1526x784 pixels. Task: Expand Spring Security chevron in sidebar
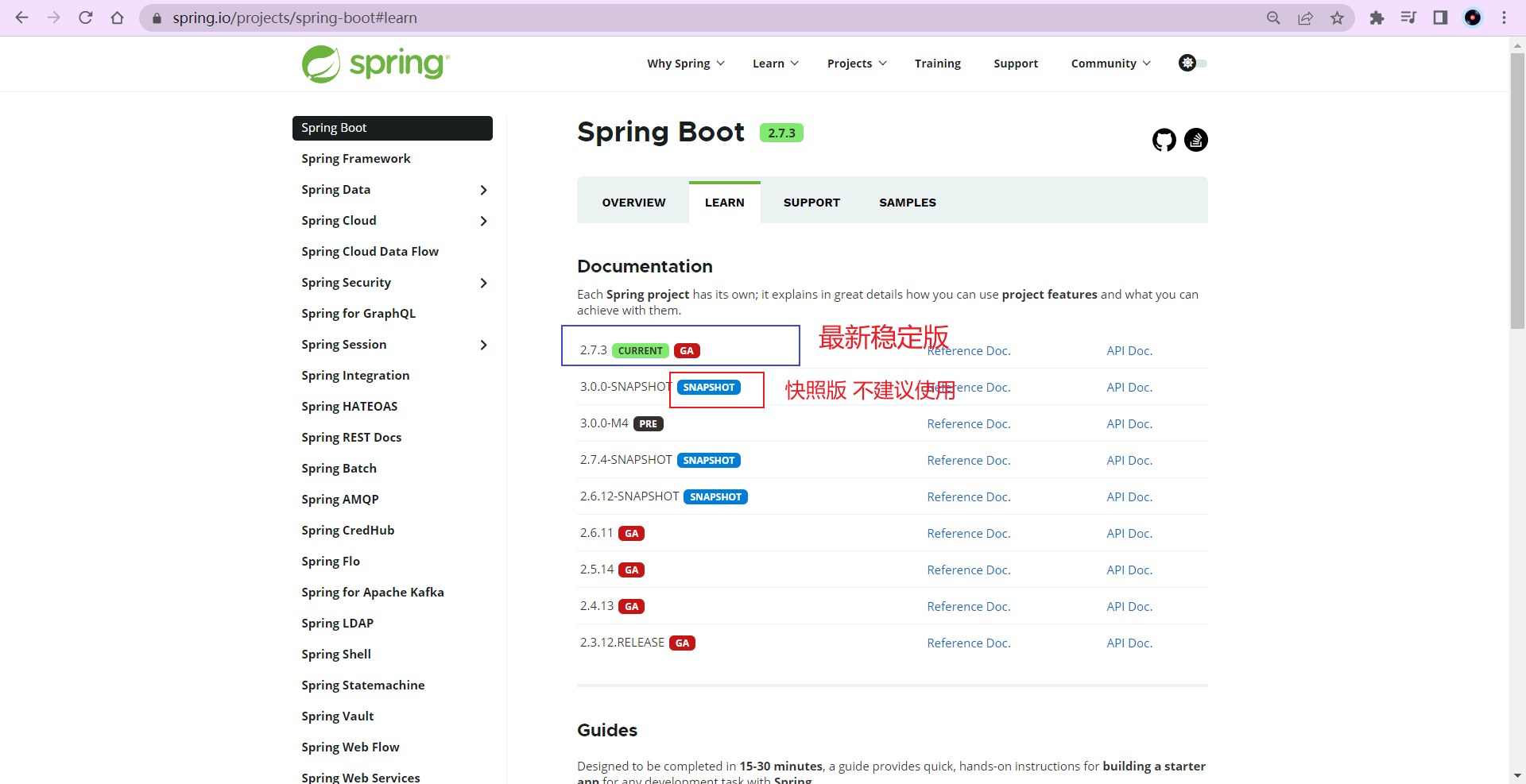(483, 283)
